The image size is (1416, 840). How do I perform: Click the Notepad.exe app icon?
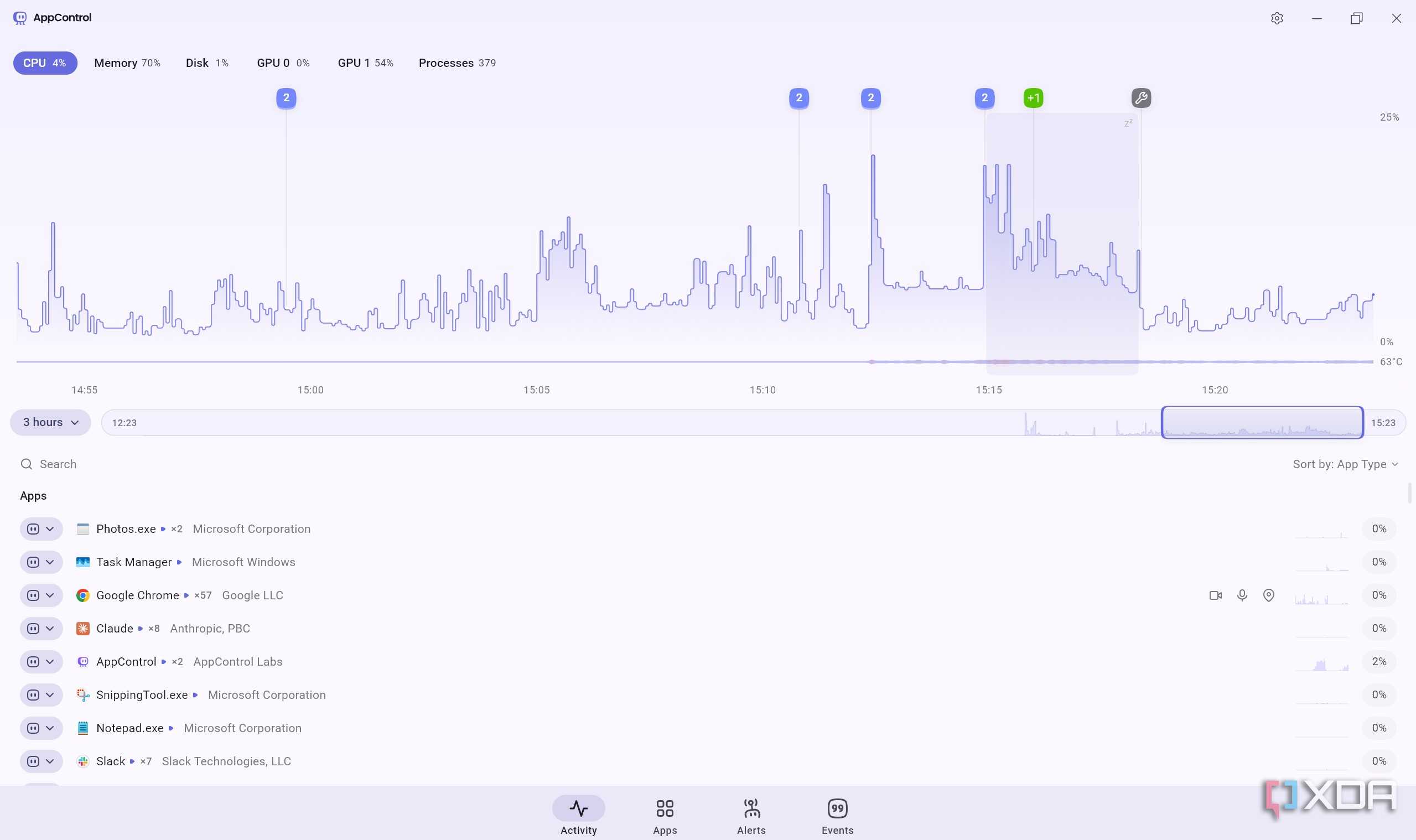tap(82, 728)
